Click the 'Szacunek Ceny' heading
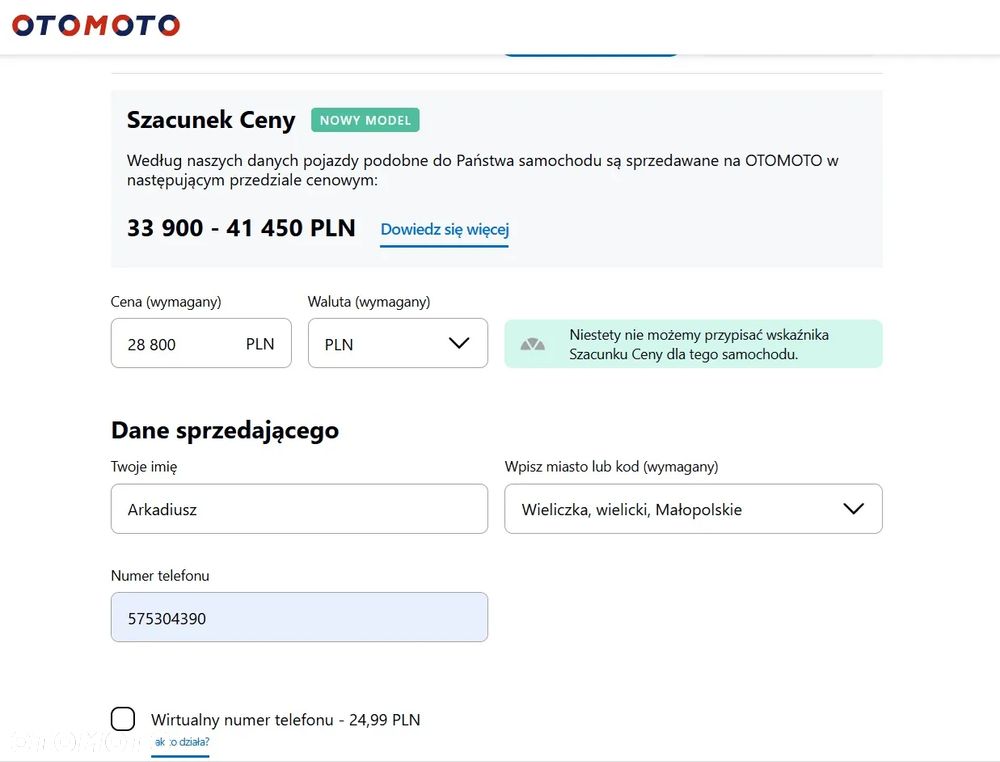Image resolution: width=1000 pixels, height=762 pixels. pos(211,120)
